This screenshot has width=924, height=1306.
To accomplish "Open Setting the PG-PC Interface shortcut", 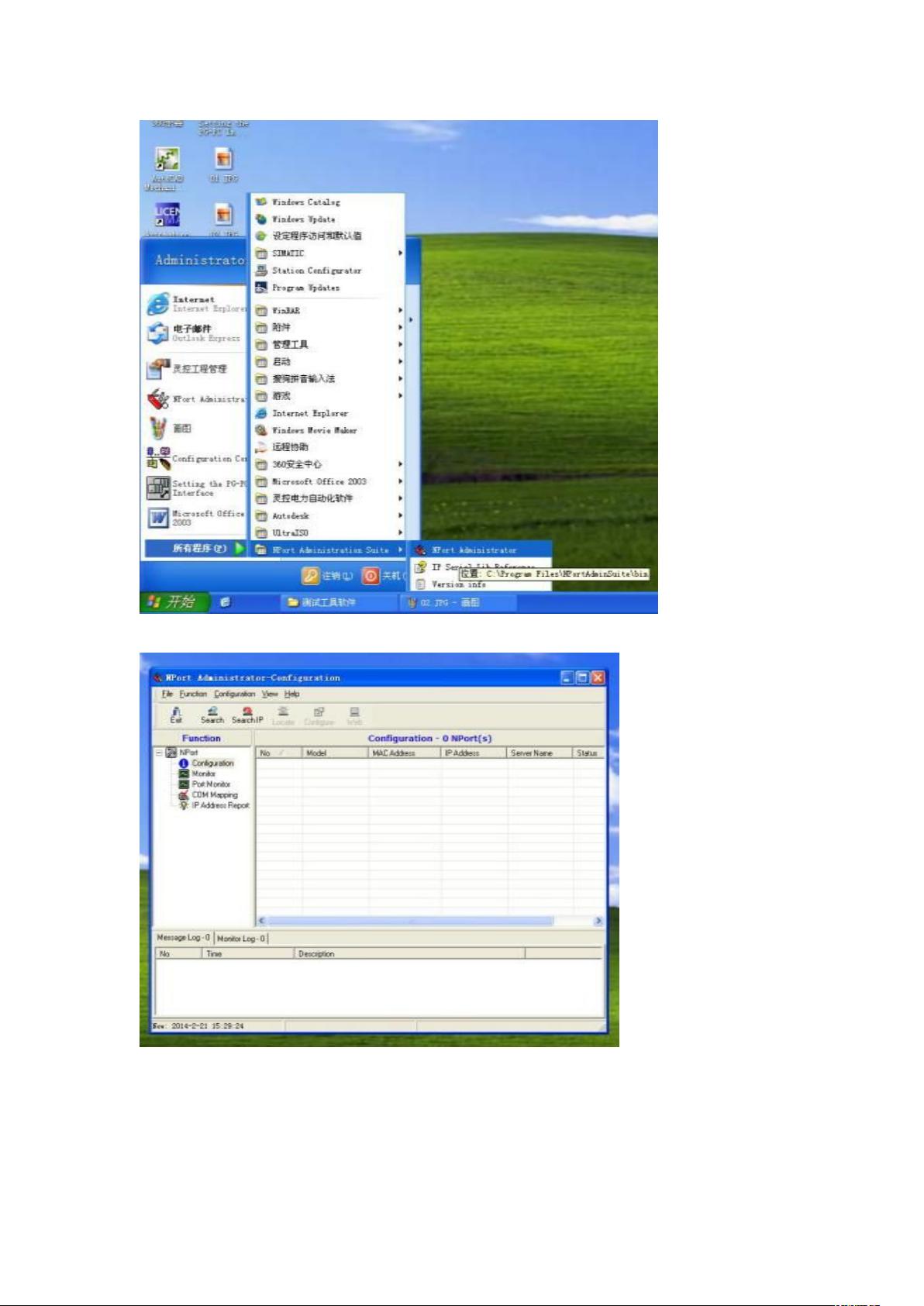I will pyautogui.click(x=195, y=488).
